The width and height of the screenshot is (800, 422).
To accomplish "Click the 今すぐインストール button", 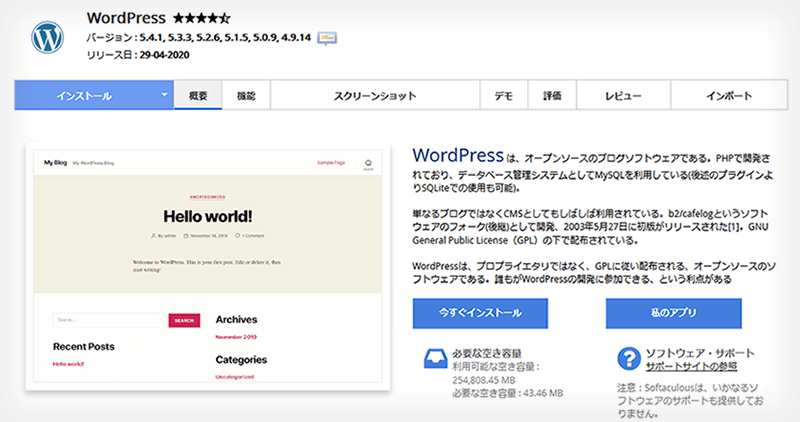I will (x=480, y=313).
